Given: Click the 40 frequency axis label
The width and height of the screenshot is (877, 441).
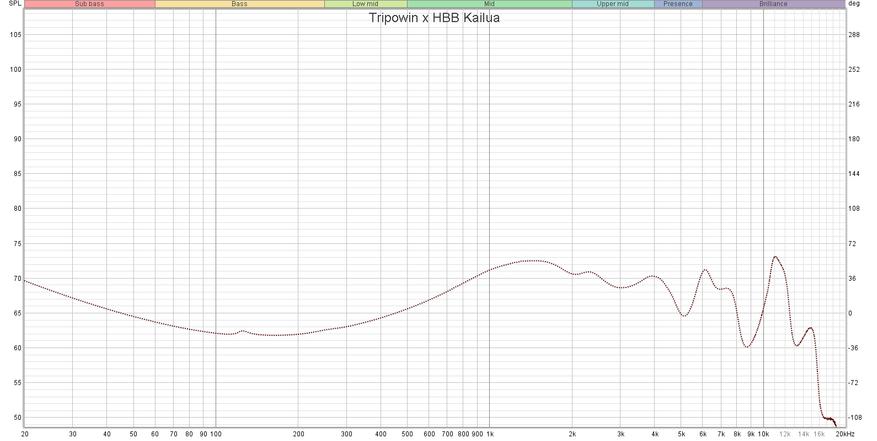Looking at the screenshot, I should [x=107, y=434].
